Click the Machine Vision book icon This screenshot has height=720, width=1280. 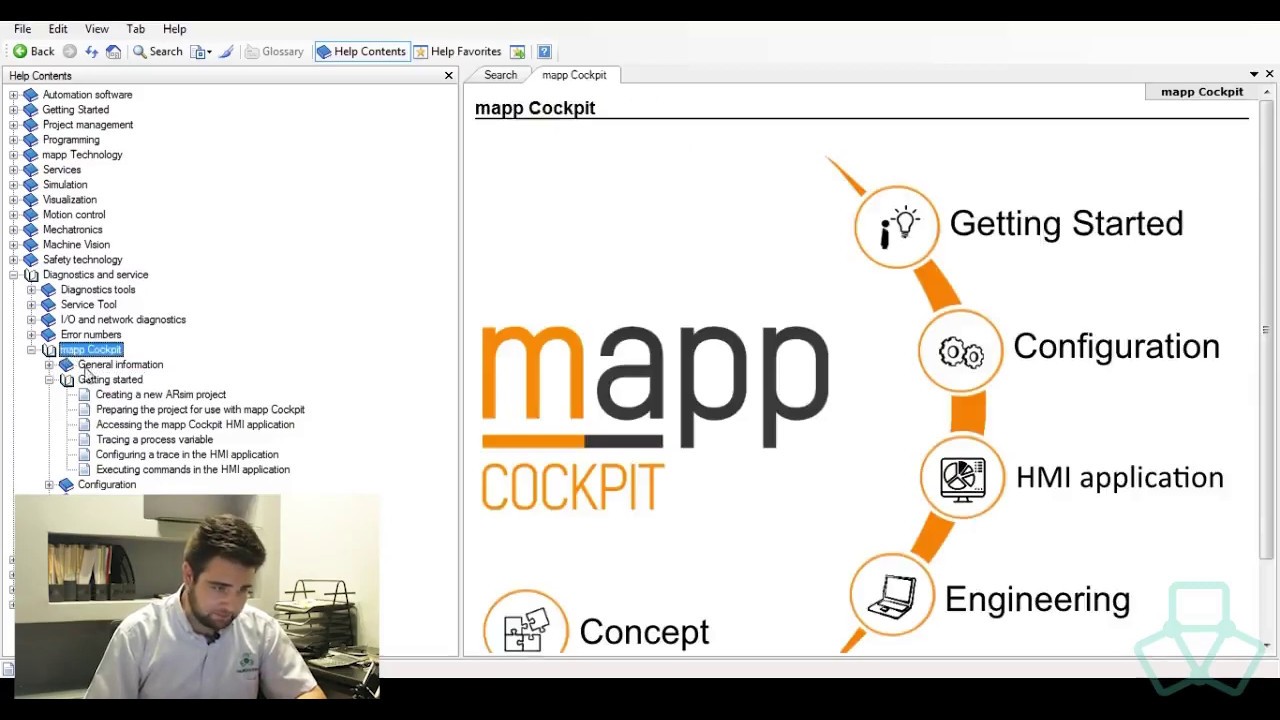(x=31, y=245)
